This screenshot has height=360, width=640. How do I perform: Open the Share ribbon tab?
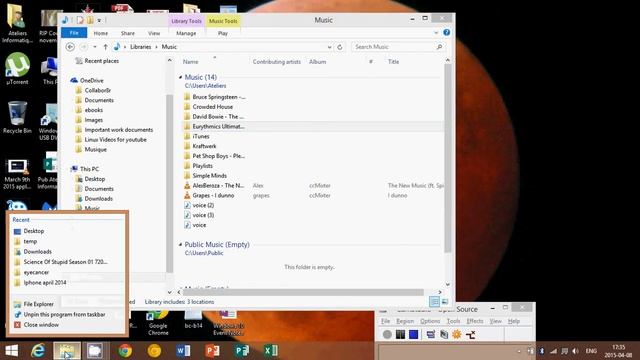128,33
